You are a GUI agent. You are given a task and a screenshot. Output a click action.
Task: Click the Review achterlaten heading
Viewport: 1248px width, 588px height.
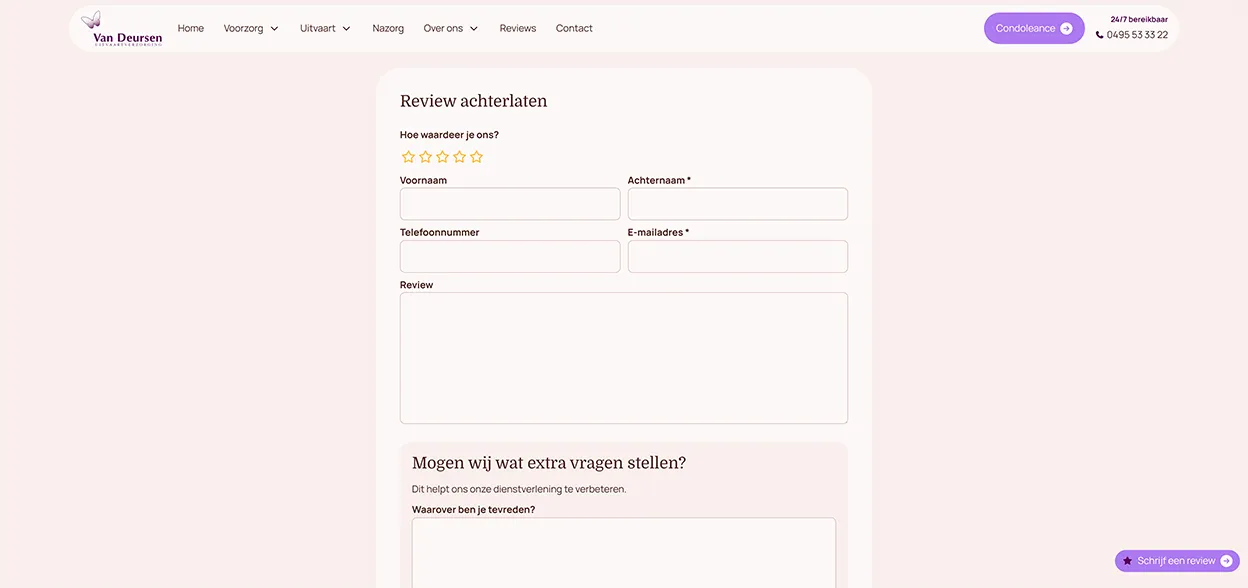point(474,101)
